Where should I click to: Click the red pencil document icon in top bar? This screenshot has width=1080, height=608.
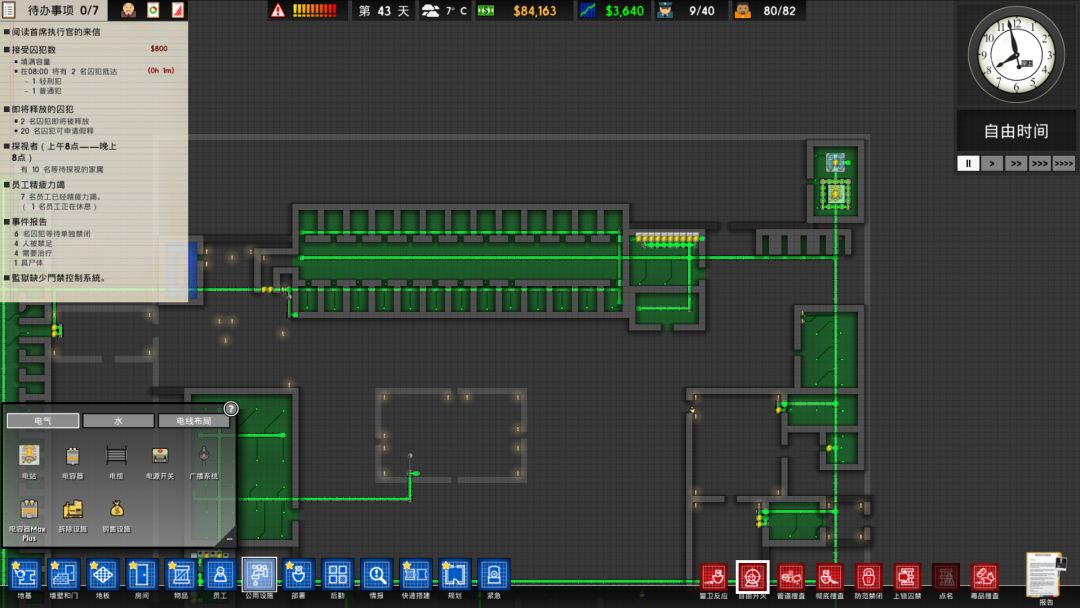(x=178, y=10)
